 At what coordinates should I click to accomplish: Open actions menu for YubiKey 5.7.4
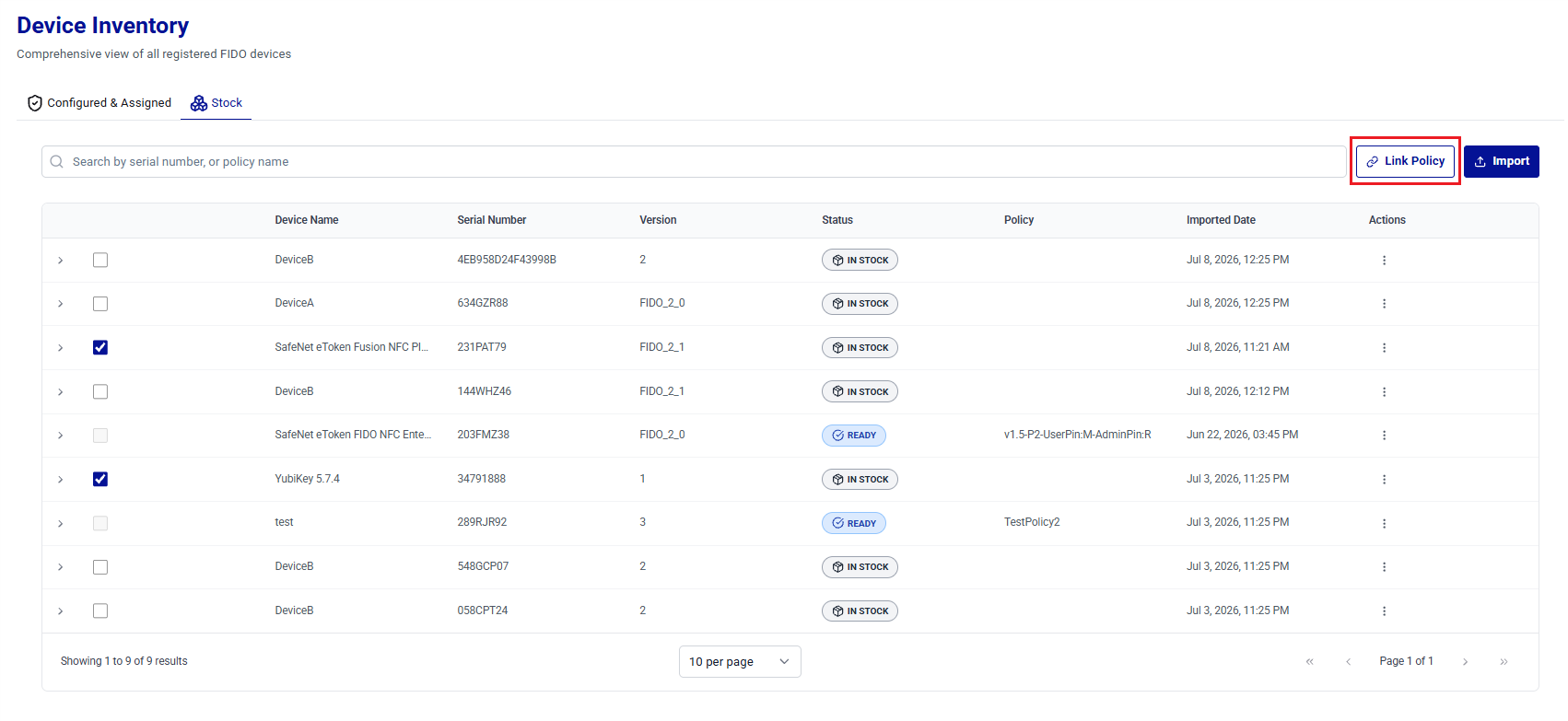(1384, 480)
